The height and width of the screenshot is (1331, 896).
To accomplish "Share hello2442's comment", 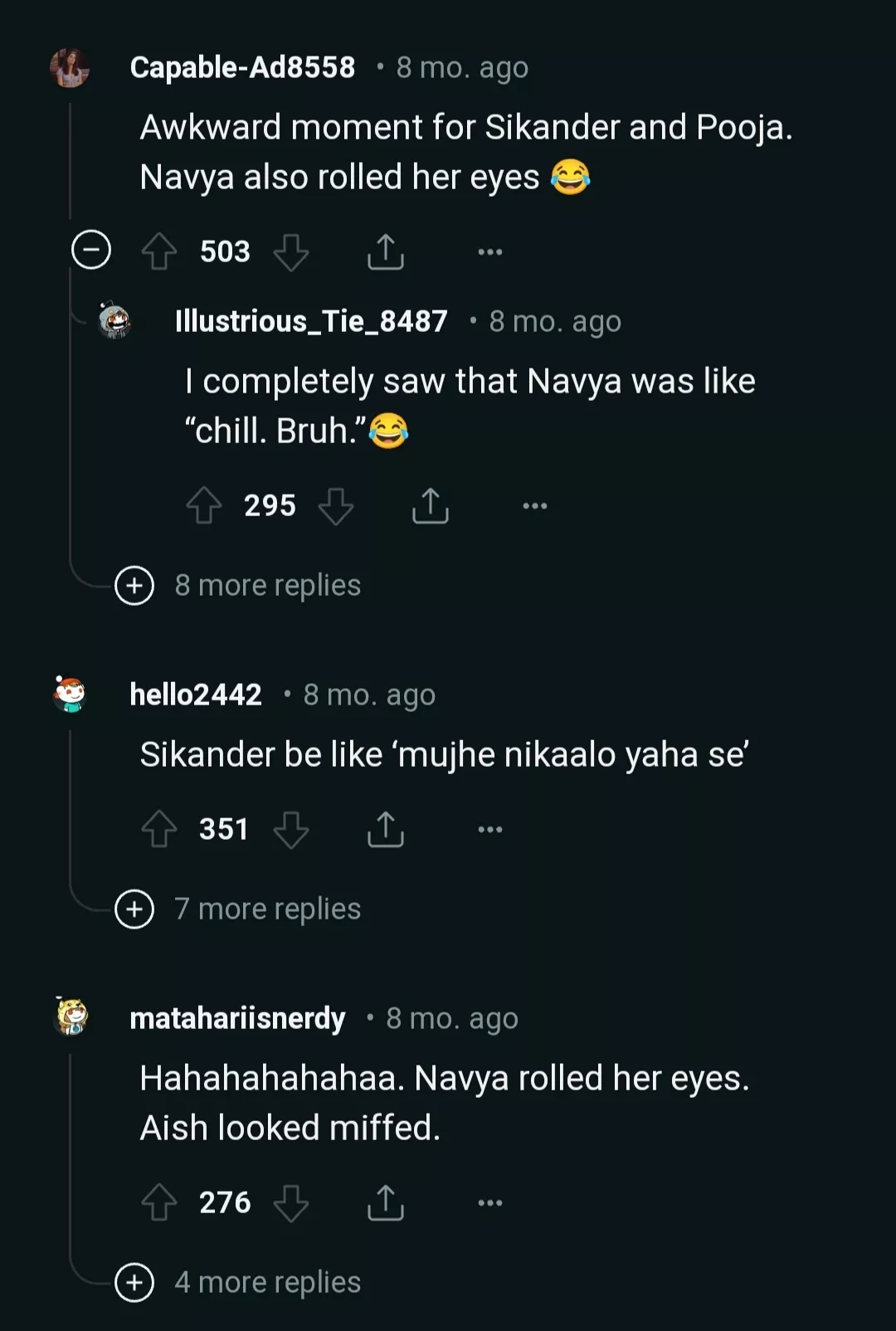I will (386, 829).
